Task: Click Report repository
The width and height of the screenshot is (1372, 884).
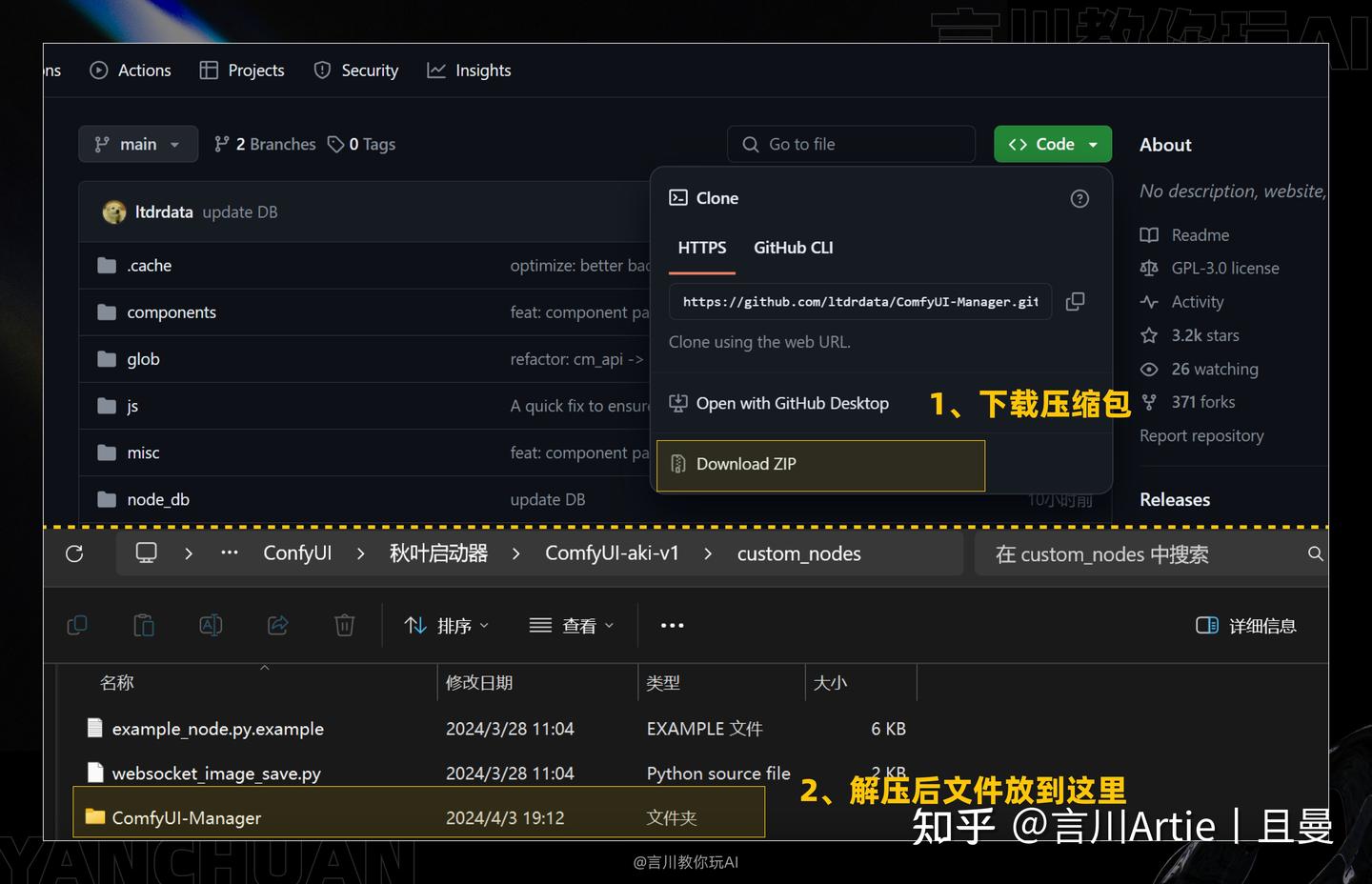Action: 1201,435
